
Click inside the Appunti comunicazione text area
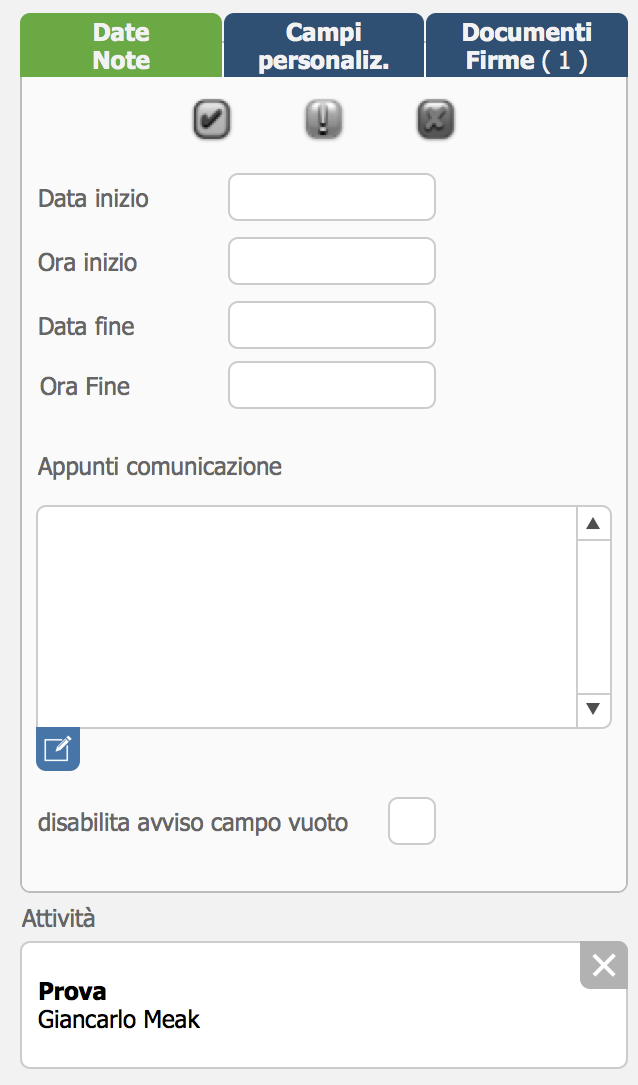[307, 617]
